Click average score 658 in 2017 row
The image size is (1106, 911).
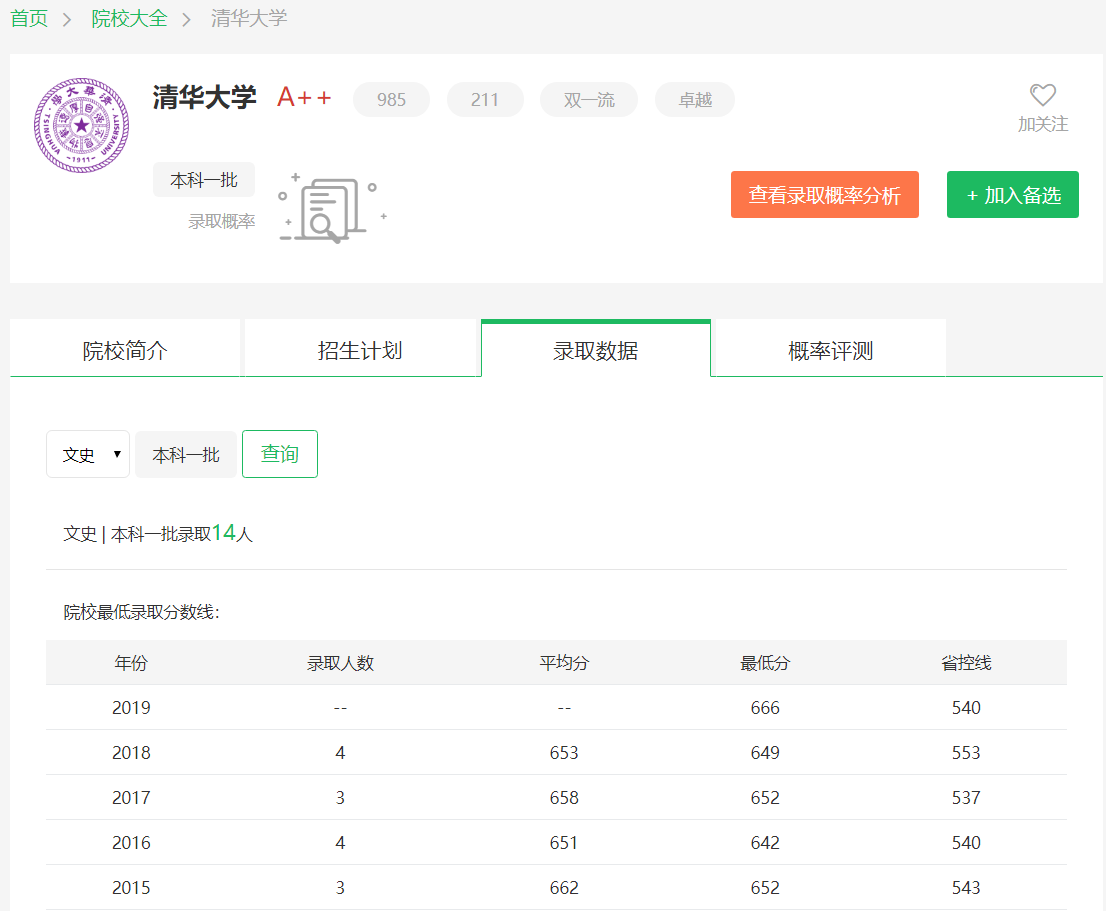[x=564, y=797]
